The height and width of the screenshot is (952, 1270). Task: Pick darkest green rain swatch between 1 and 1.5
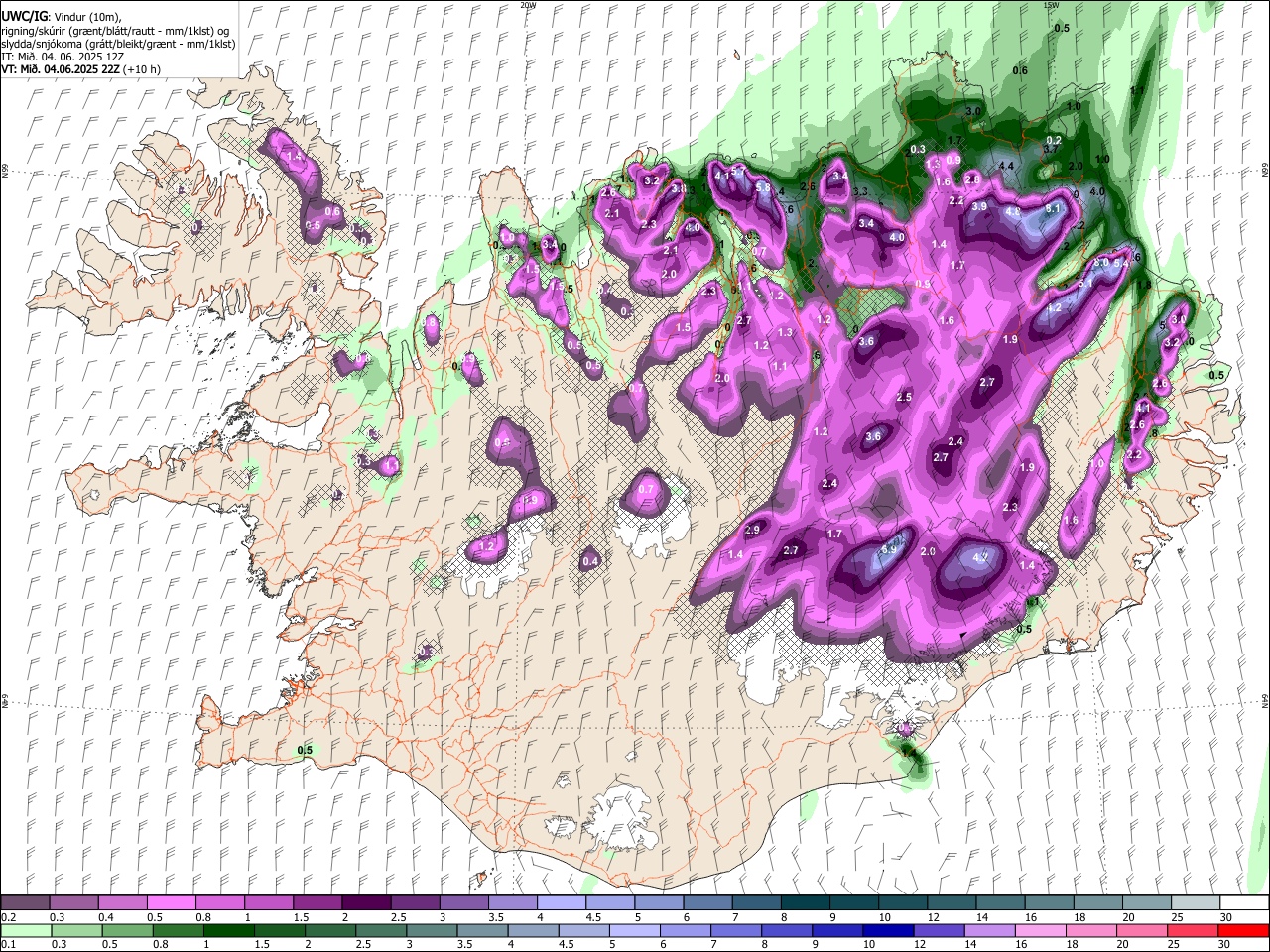tap(230, 930)
